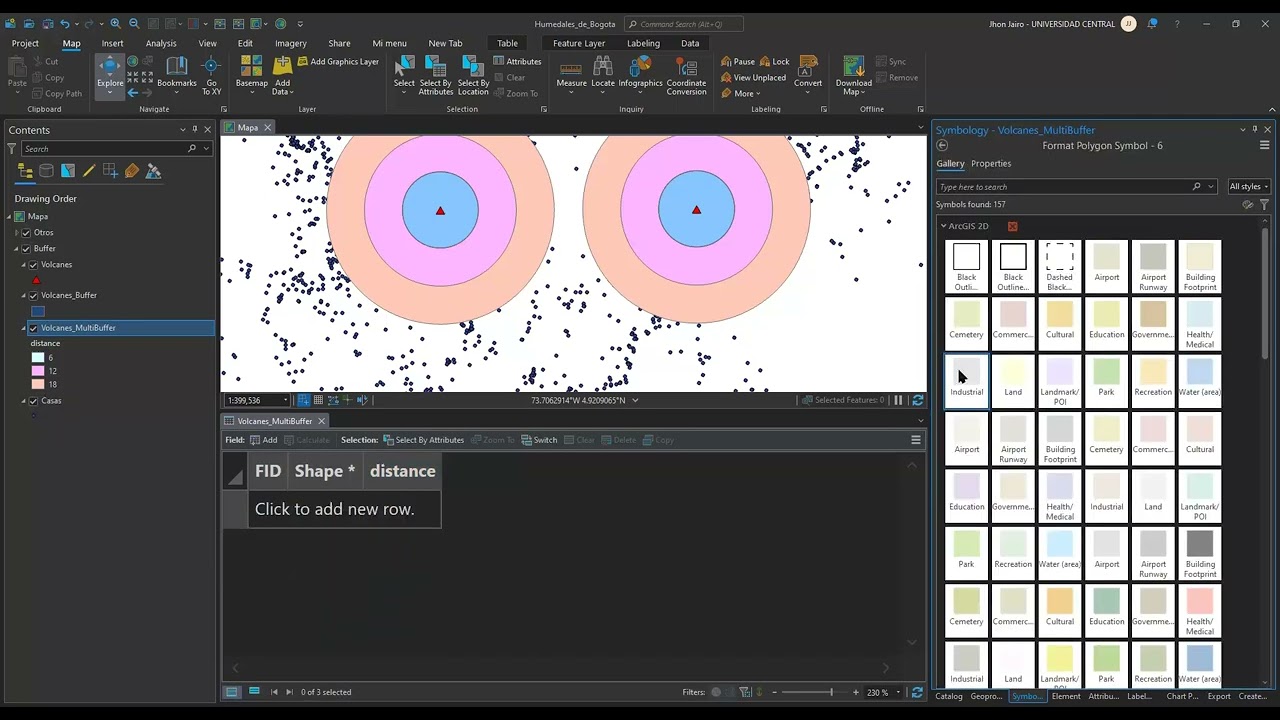Toggle visibility of the Buffer group layer
Screen dimensions: 1280x720
[26, 248]
